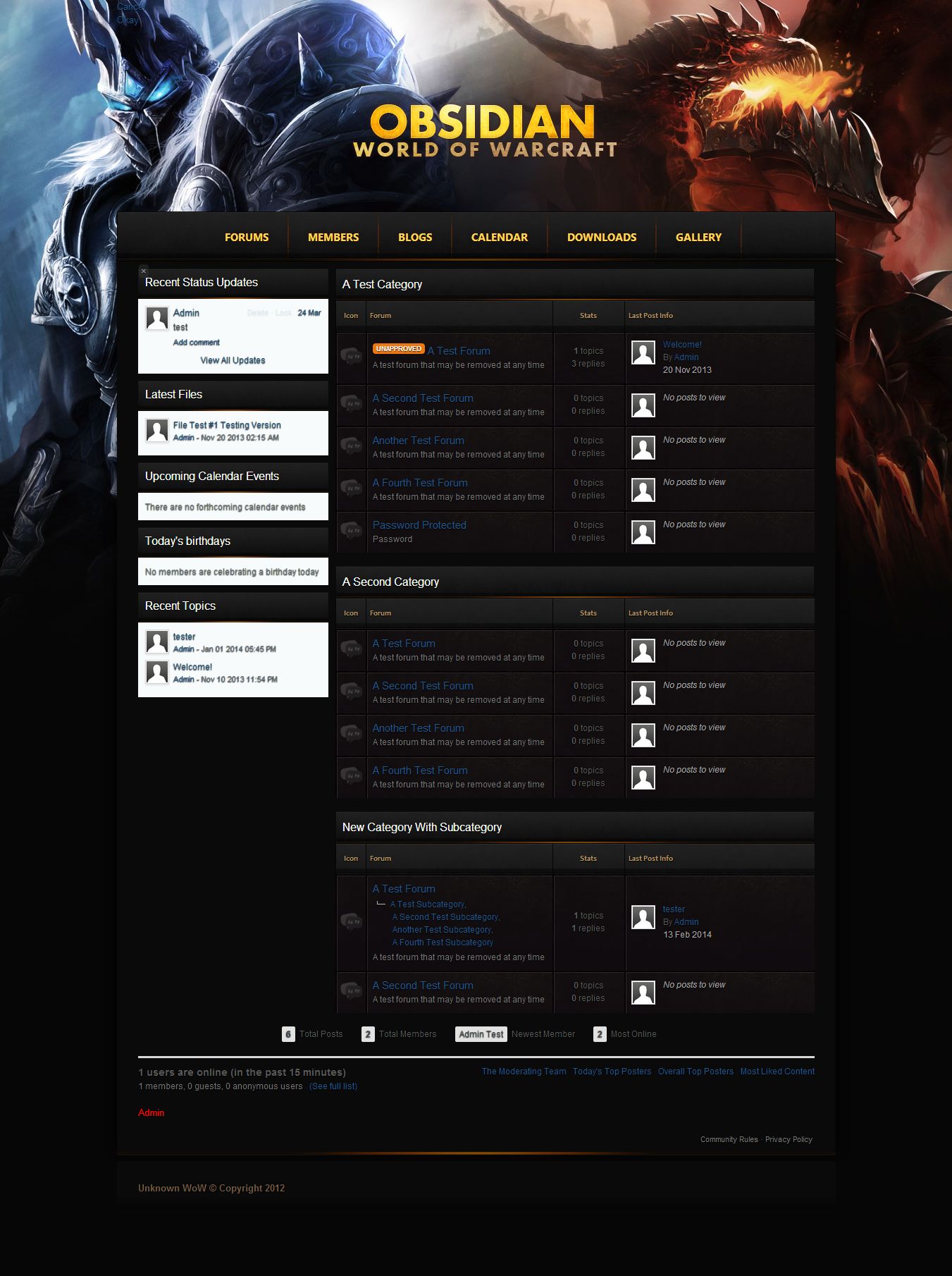
Task: Click forum icon beside A Second Test Forum in A Test Category
Action: pyautogui.click(x=351, y=404)
